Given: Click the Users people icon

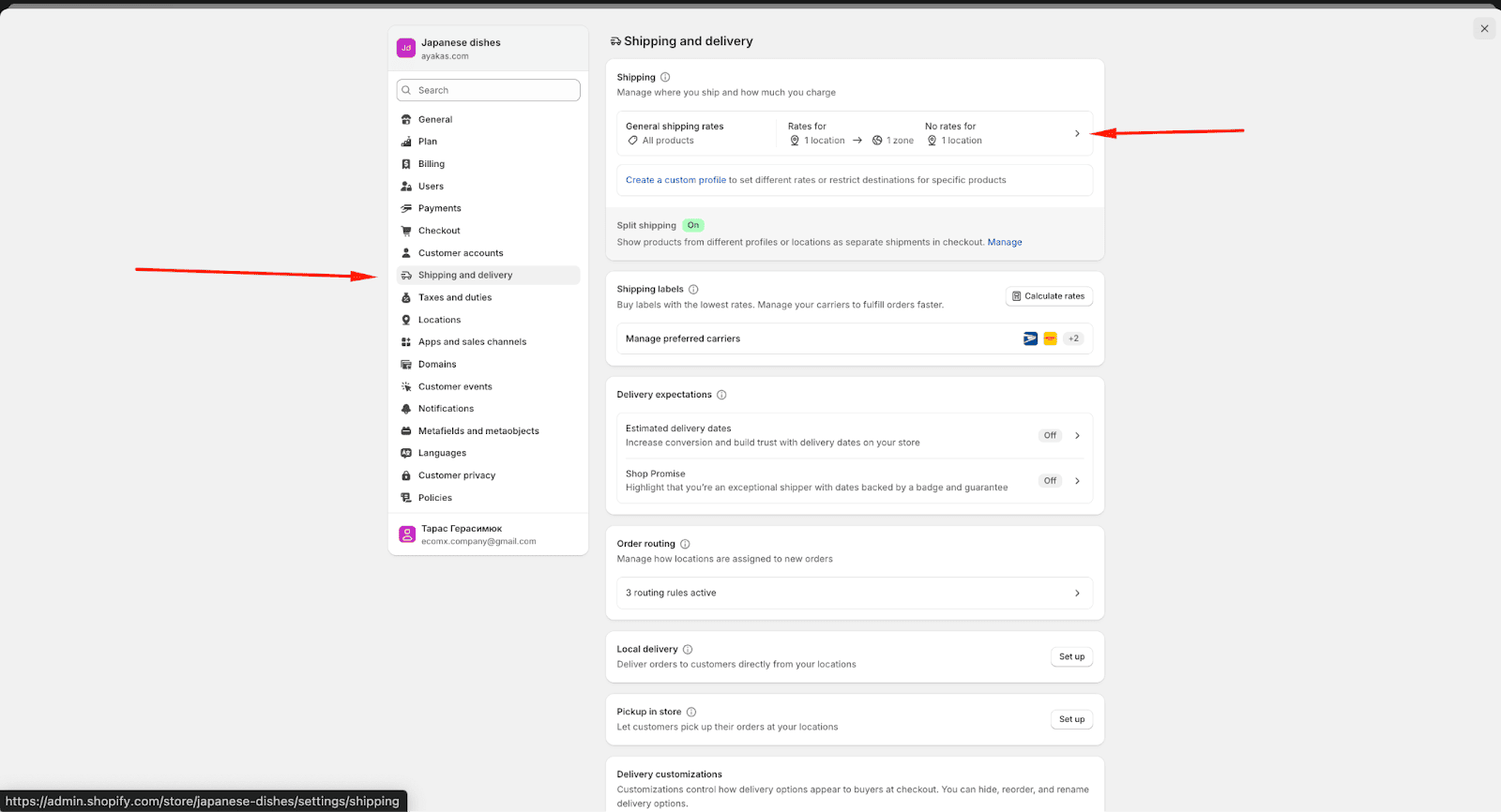Looking at the screenshot, I should click(406, 187).
